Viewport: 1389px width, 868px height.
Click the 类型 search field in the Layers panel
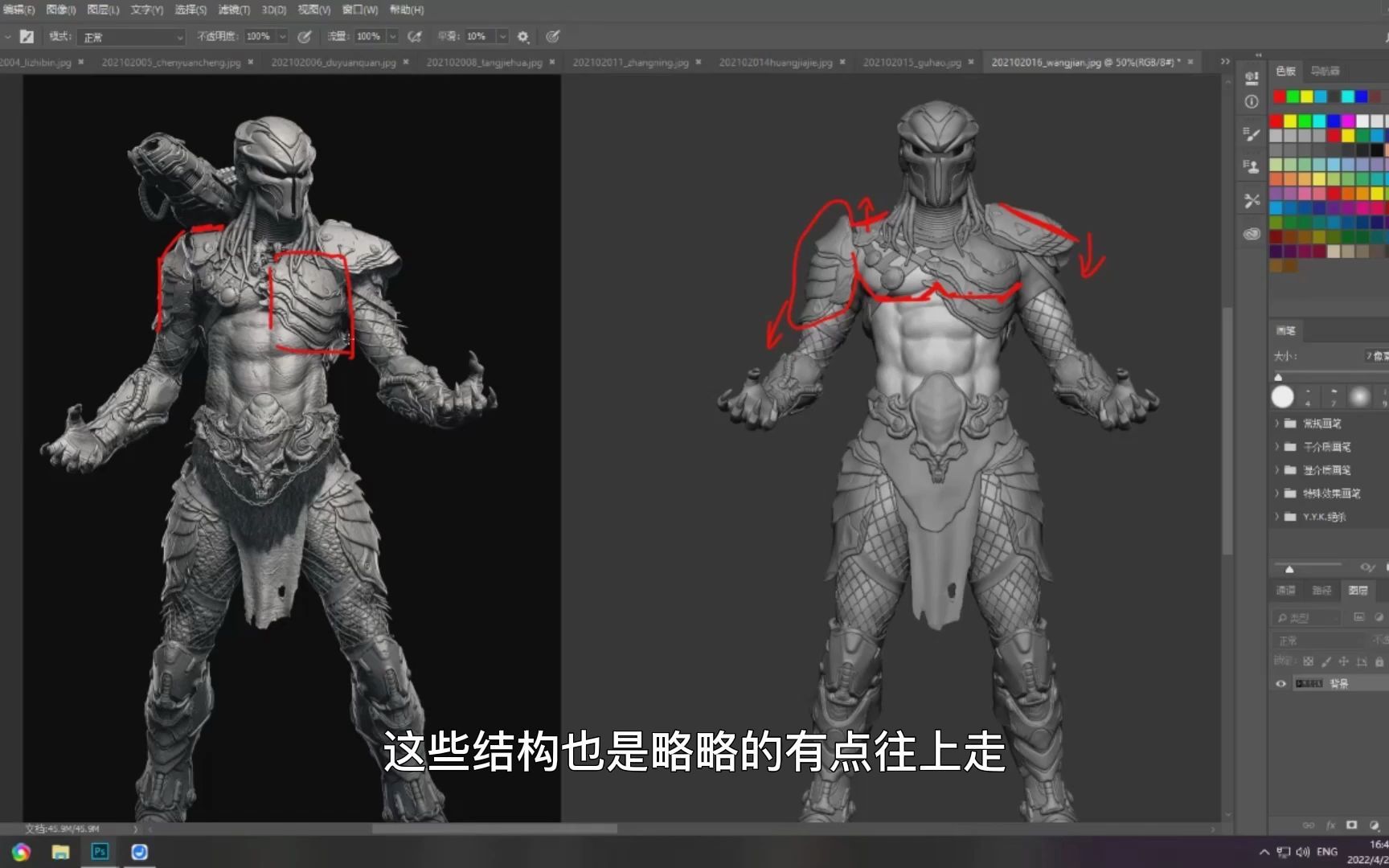pos(1298,617)
